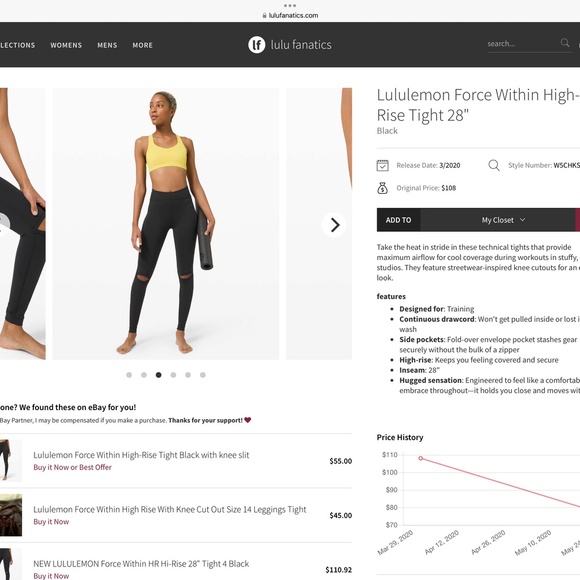The height and width of the screenshot is (580, 580).
Task: Click the release date calendar icon
Action: (x=382, y=165)
